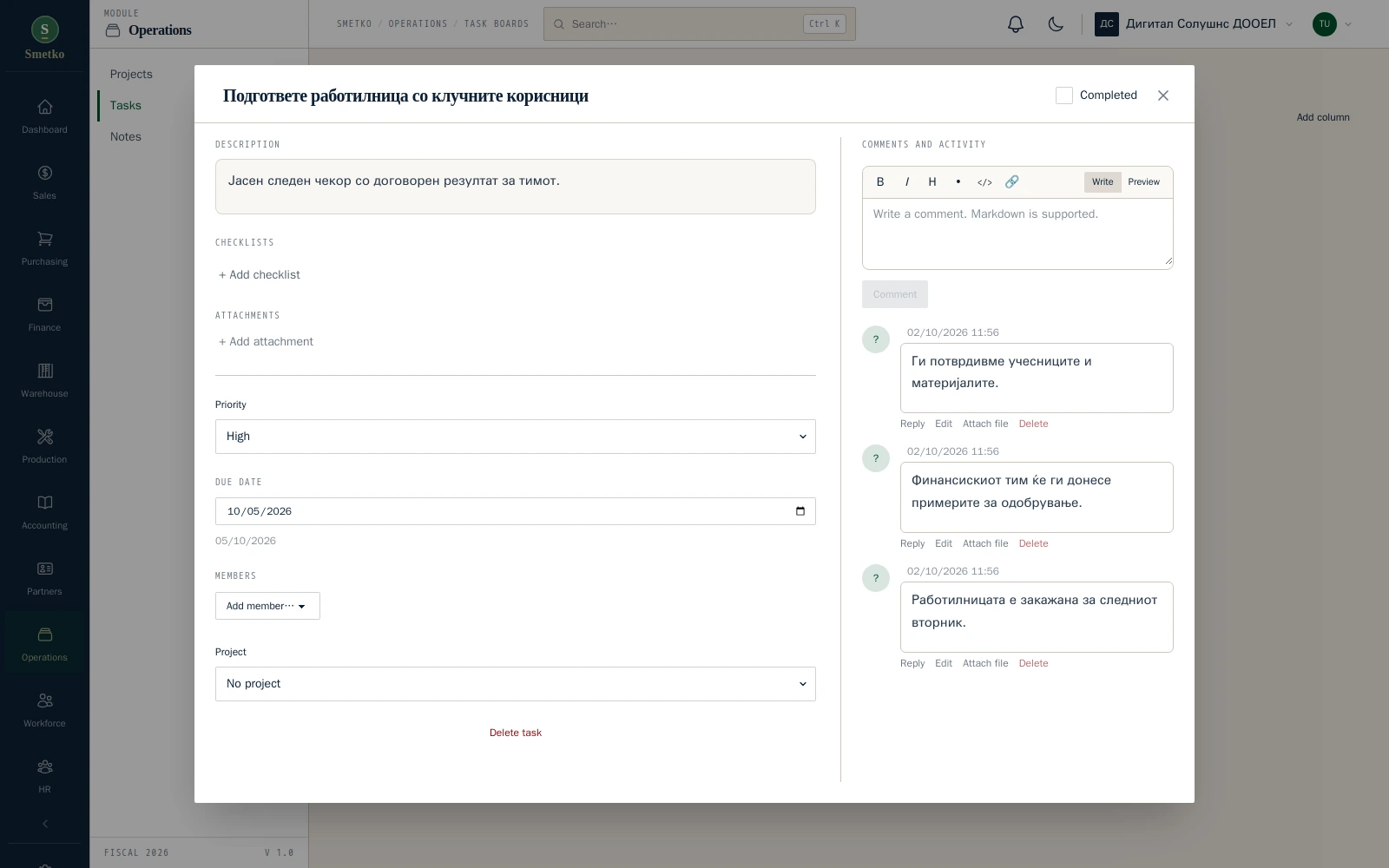1389x868 pixels.
Task: Click the search box in the top bar
Action: point(700,24)
